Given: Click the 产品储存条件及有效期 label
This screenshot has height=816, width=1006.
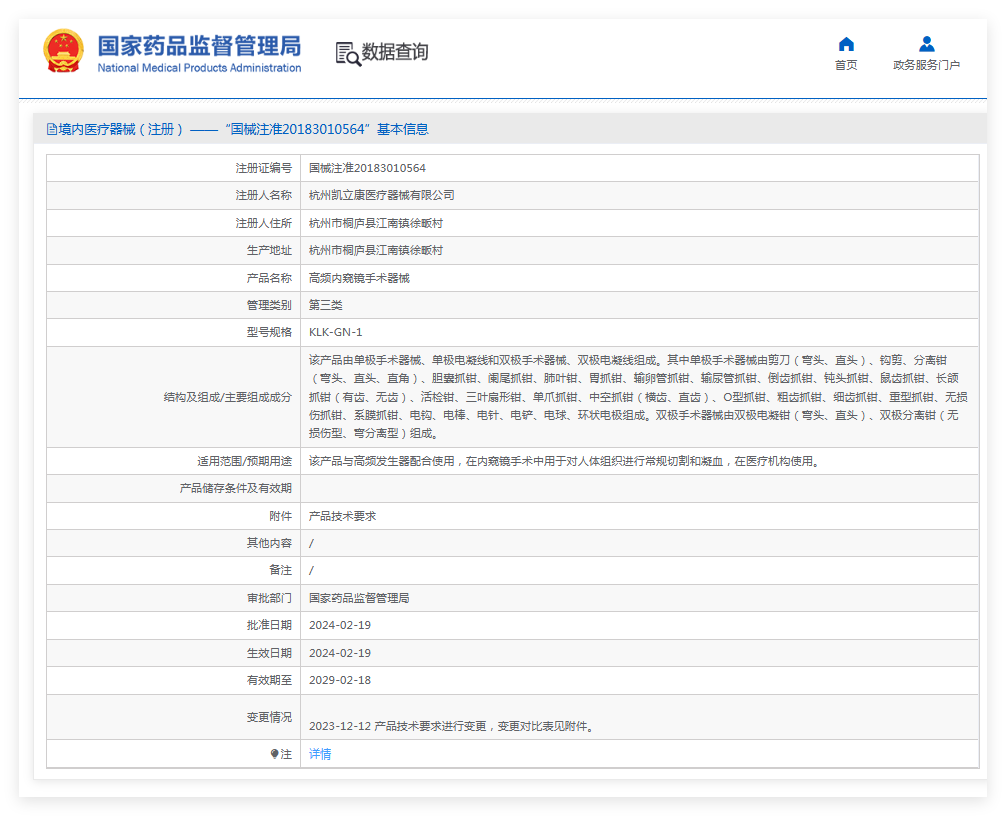Looking at the screenshot, I should pos(235,488).
